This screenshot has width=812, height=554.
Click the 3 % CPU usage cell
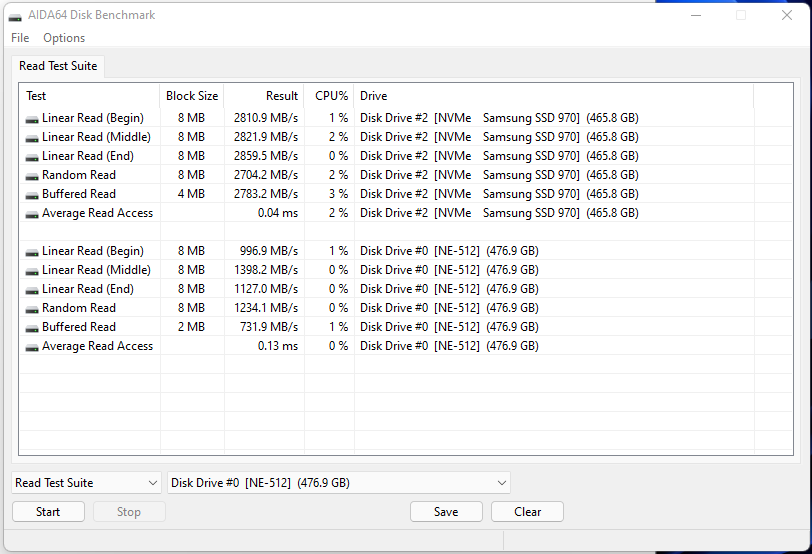[x=338, y=194]
